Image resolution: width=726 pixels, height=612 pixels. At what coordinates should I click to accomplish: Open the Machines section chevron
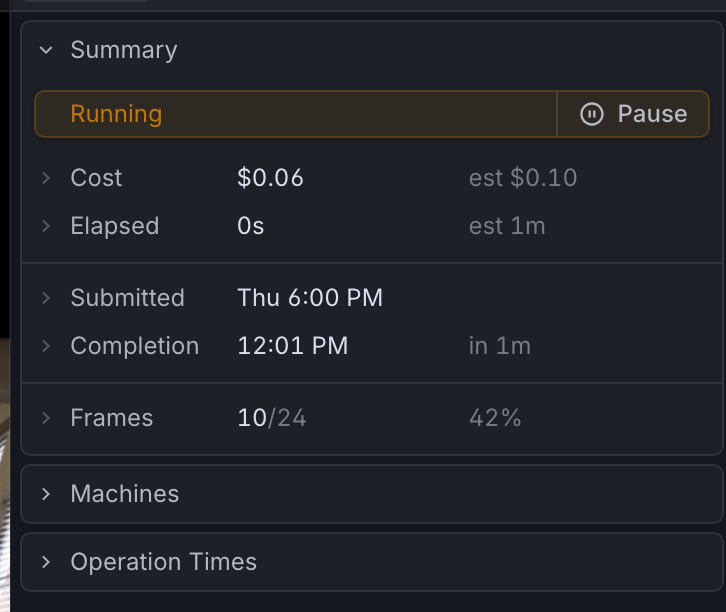[46, 494]
